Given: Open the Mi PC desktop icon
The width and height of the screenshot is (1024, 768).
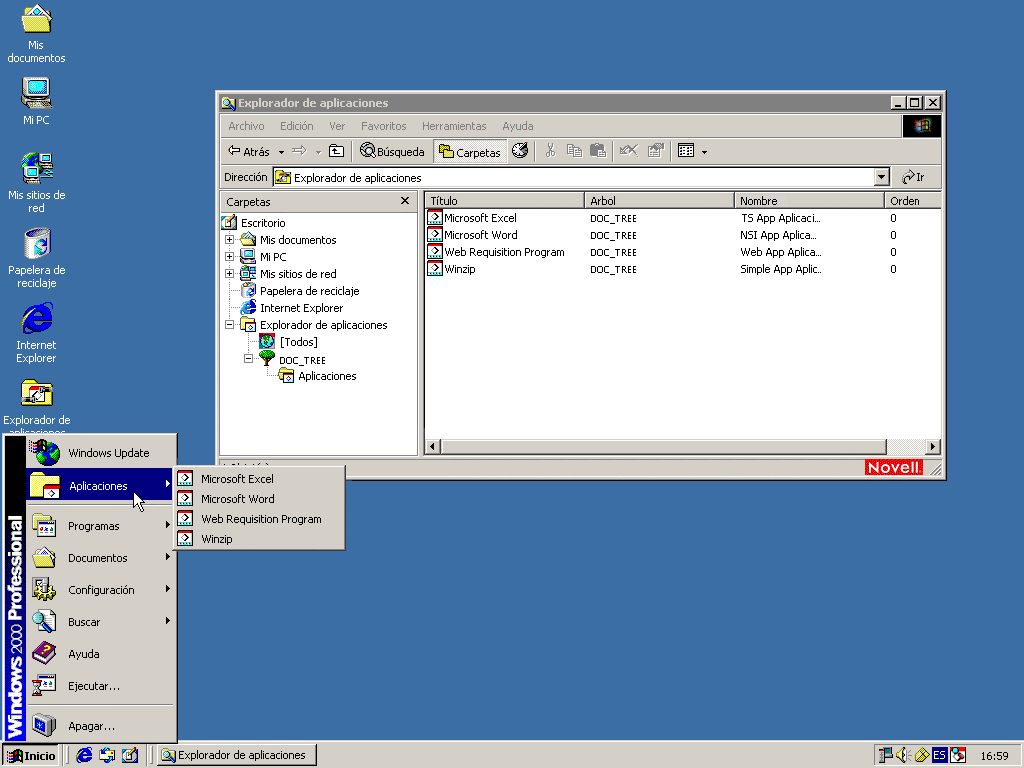Looking at the screenshot, I should (37, 94).
